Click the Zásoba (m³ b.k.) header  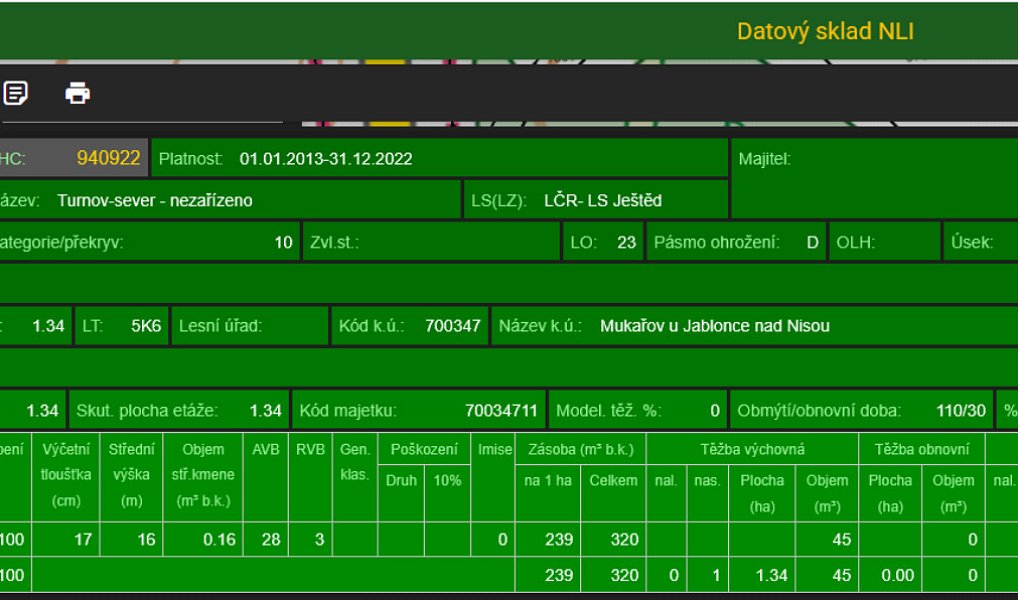[x=580, y=449]
